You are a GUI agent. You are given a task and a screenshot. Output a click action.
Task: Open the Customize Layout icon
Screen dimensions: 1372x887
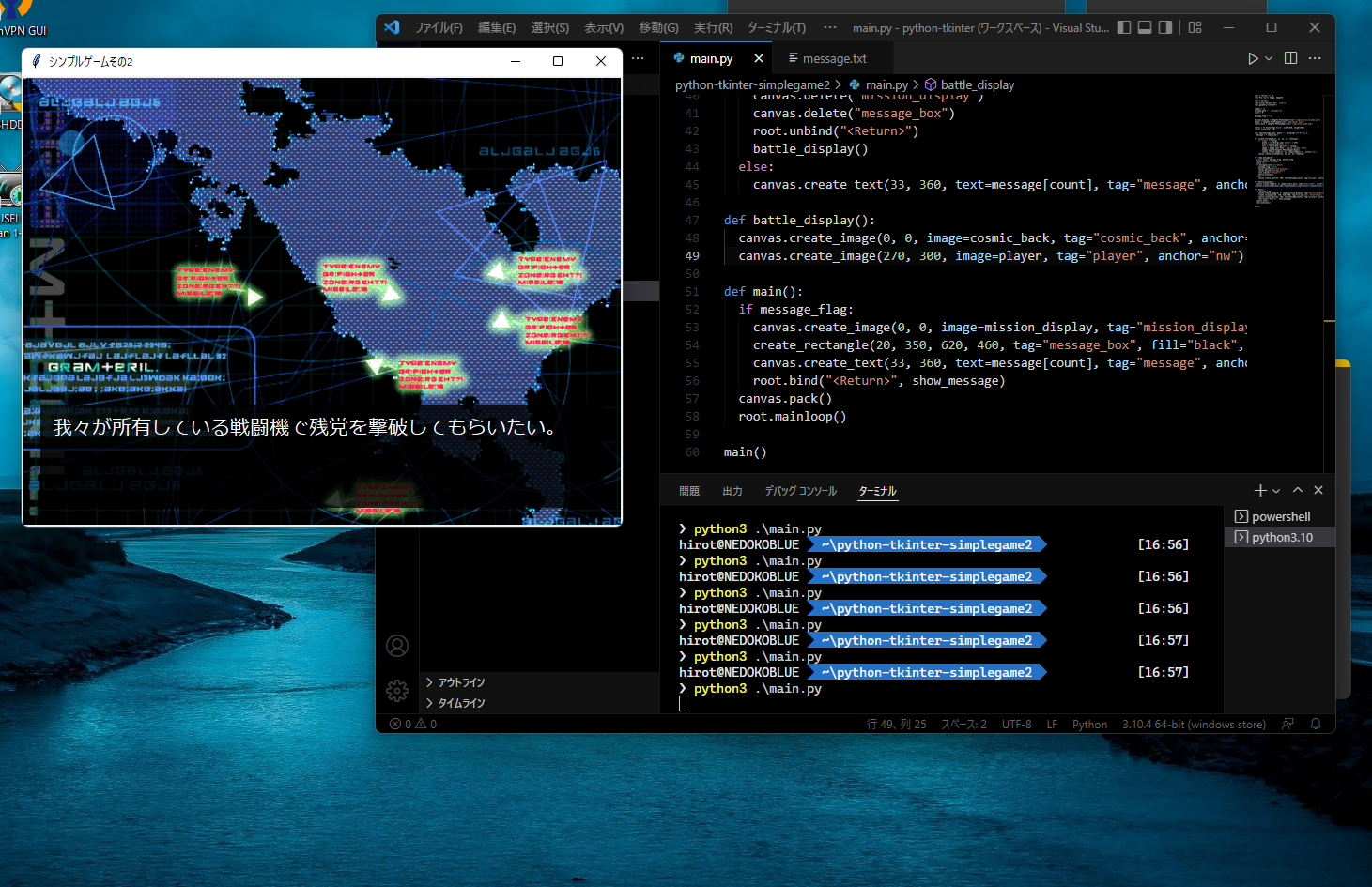click(x=1194, y=27)
